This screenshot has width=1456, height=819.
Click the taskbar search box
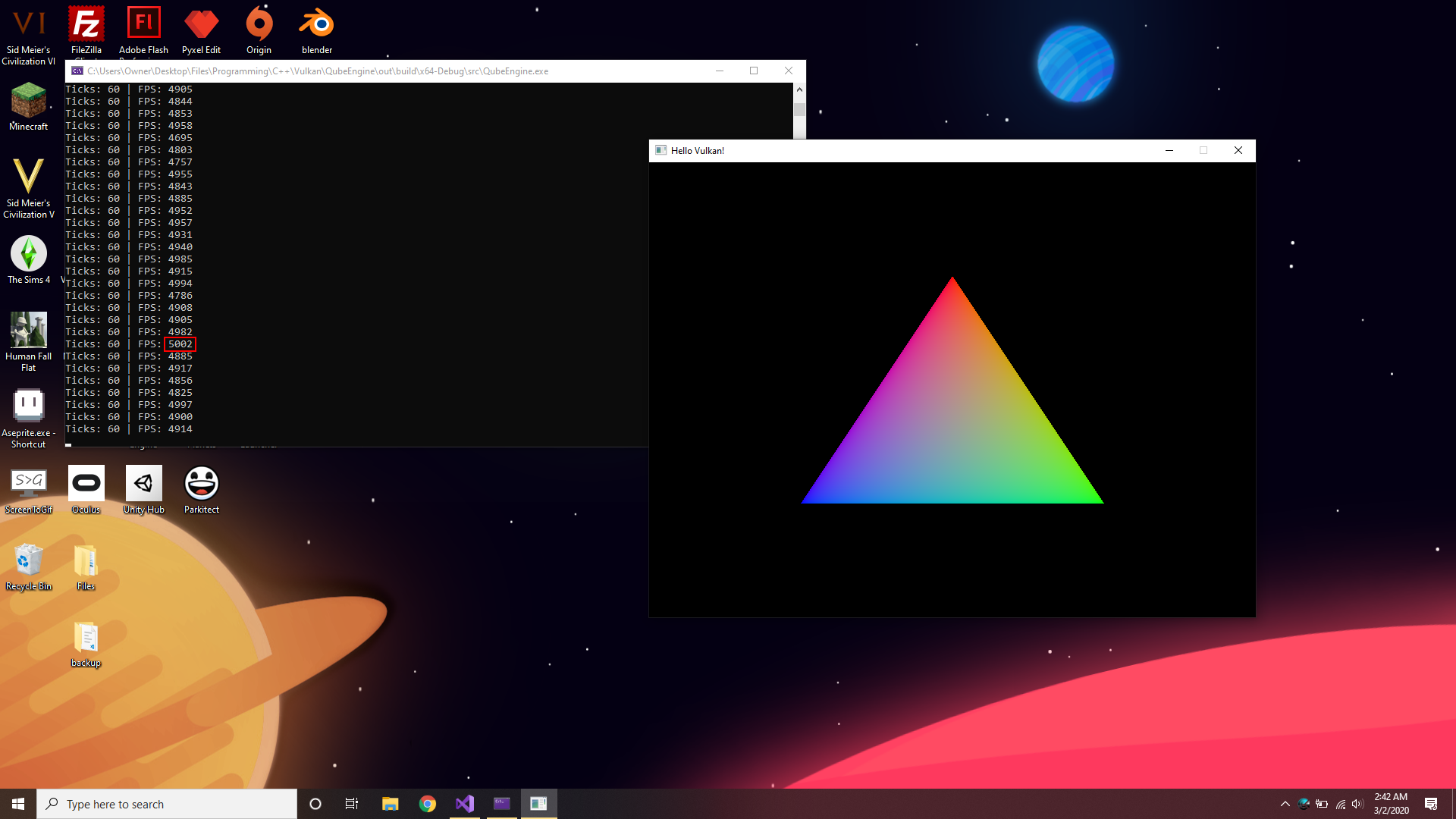tap(167, 804)
